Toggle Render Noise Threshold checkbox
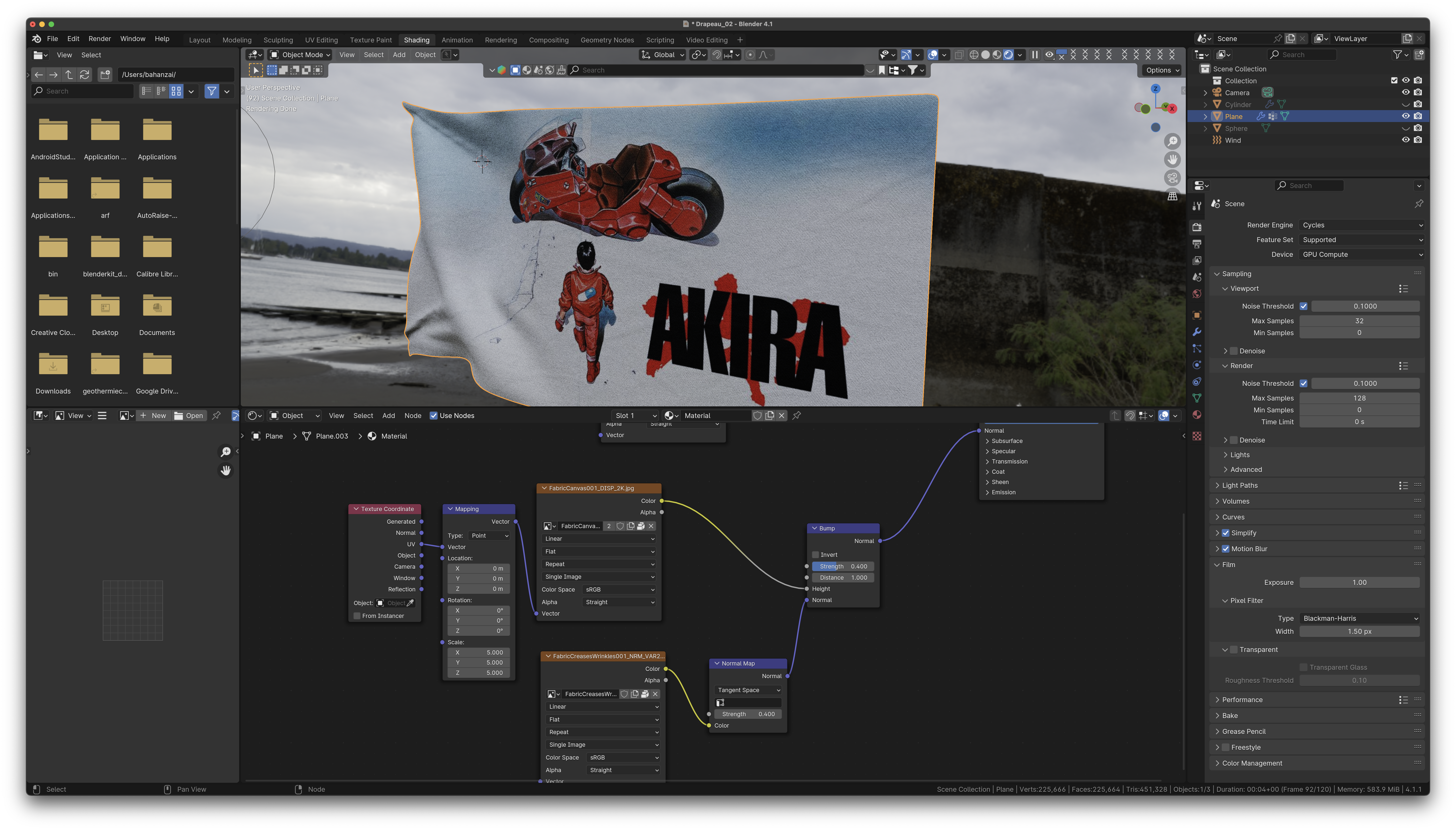Screen dimensions: 1456x830 coord(1303,384)
